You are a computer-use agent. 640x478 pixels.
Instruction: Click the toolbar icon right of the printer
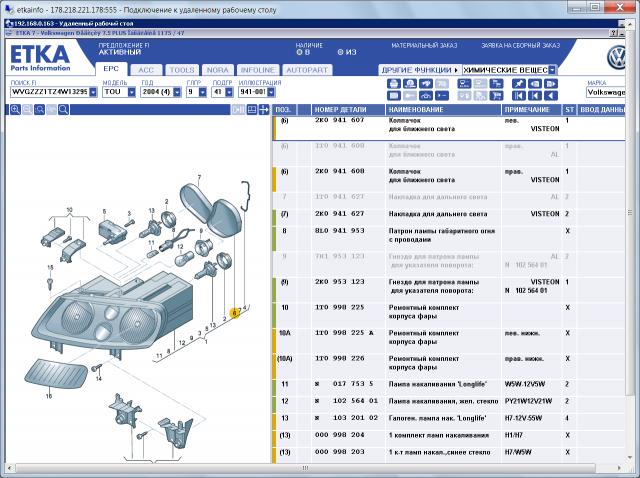[x=409, y=84]
